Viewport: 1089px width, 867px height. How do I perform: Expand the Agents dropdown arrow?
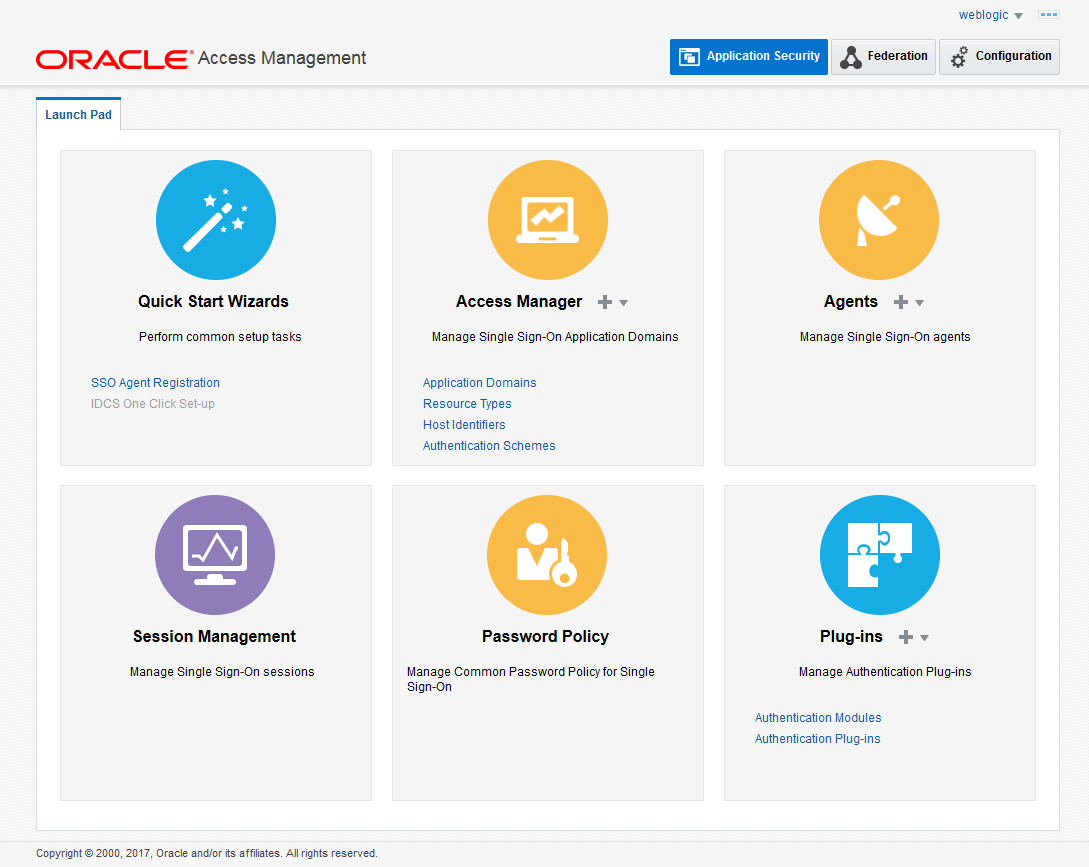pos(920,303)
